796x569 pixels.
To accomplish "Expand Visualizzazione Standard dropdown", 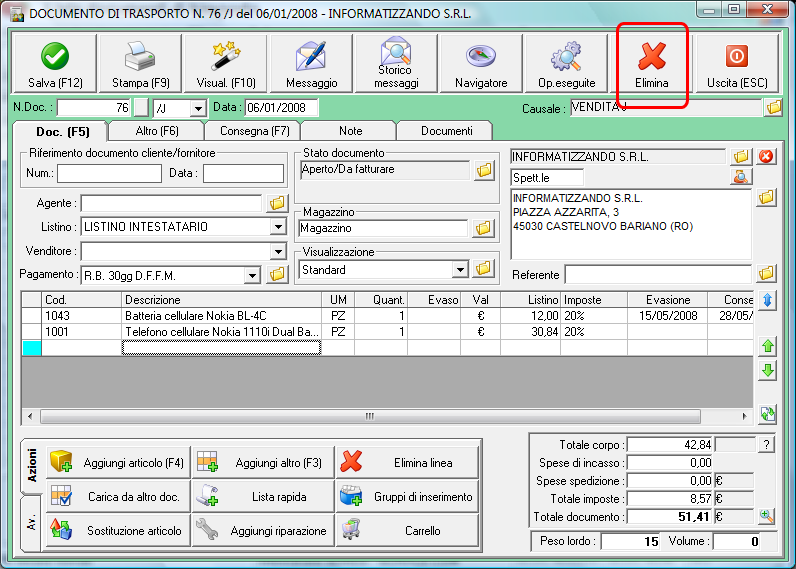I will pos(460,270).
